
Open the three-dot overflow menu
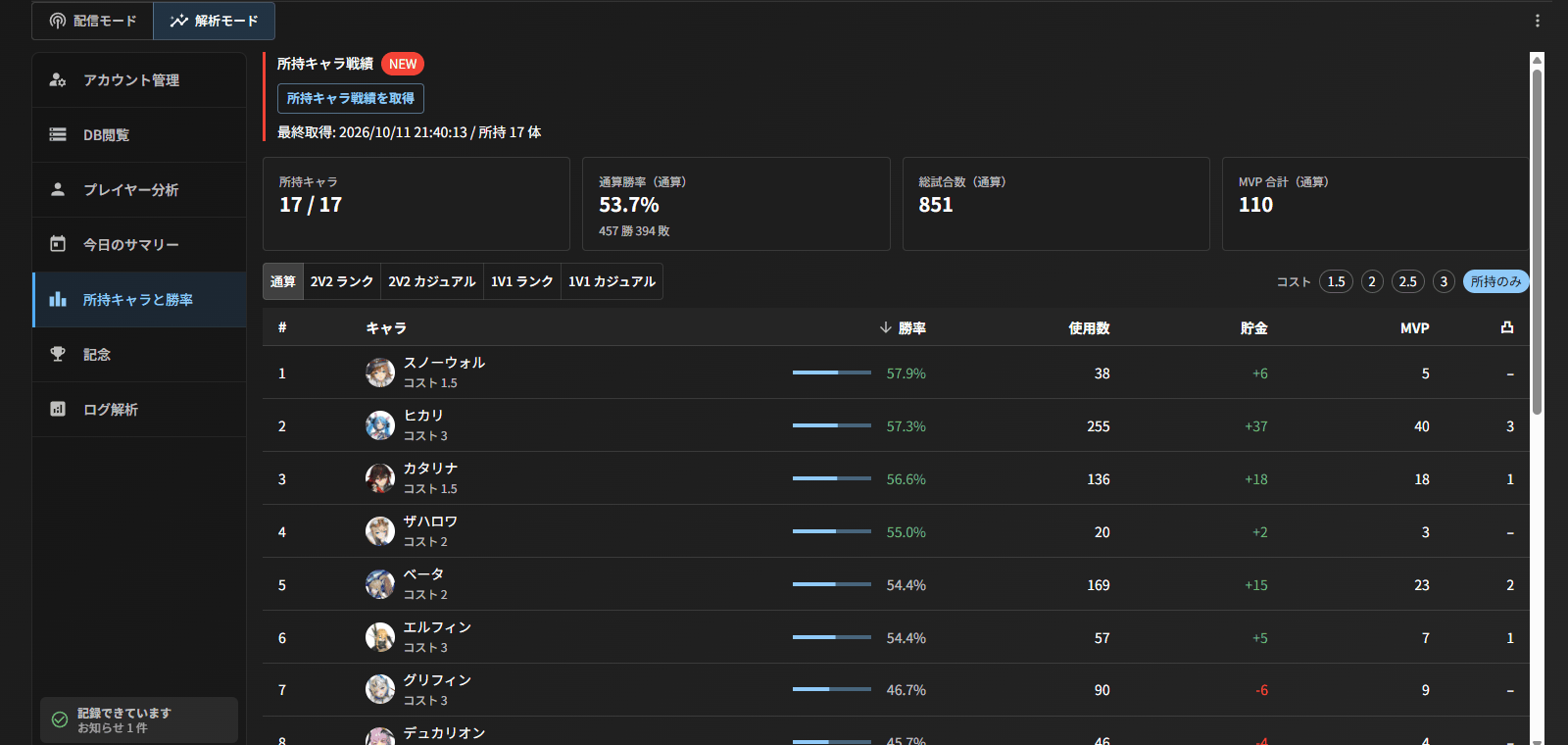[x=1537, y=21]
